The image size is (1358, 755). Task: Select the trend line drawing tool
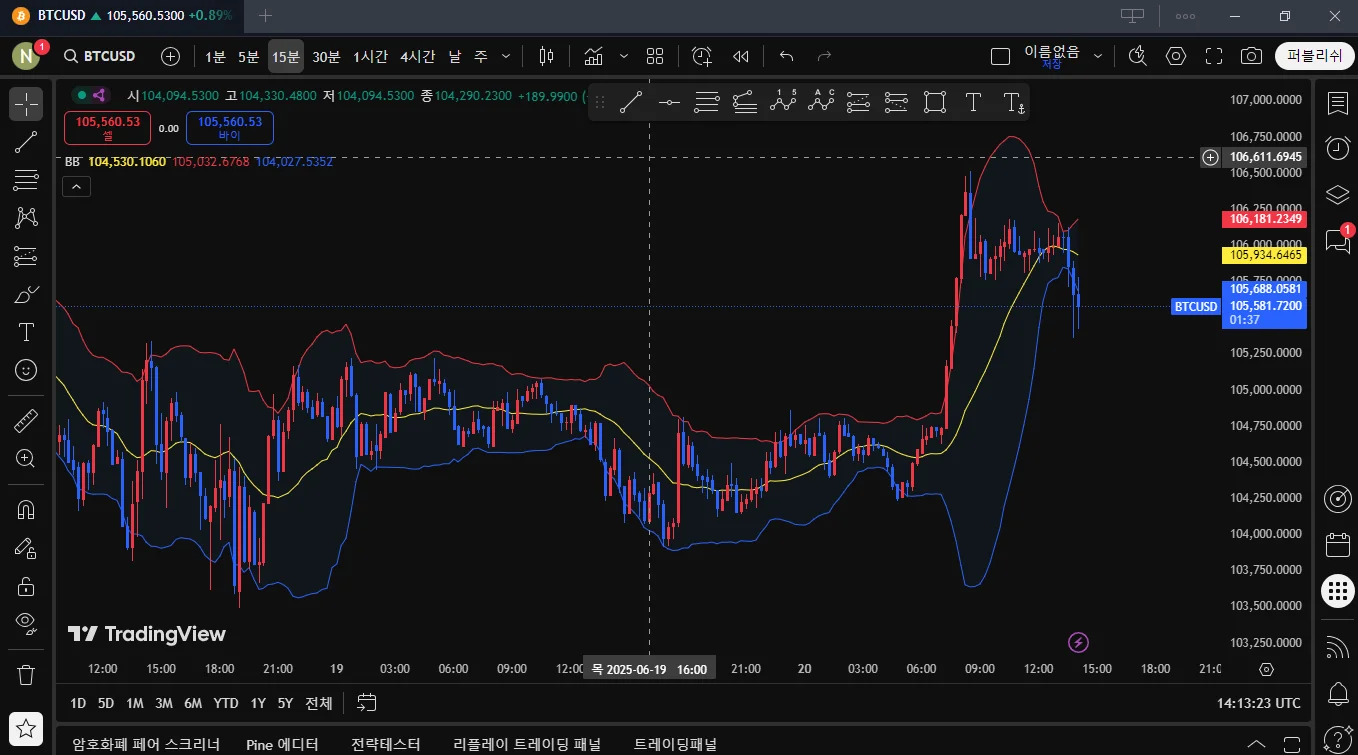pos(26,142)
